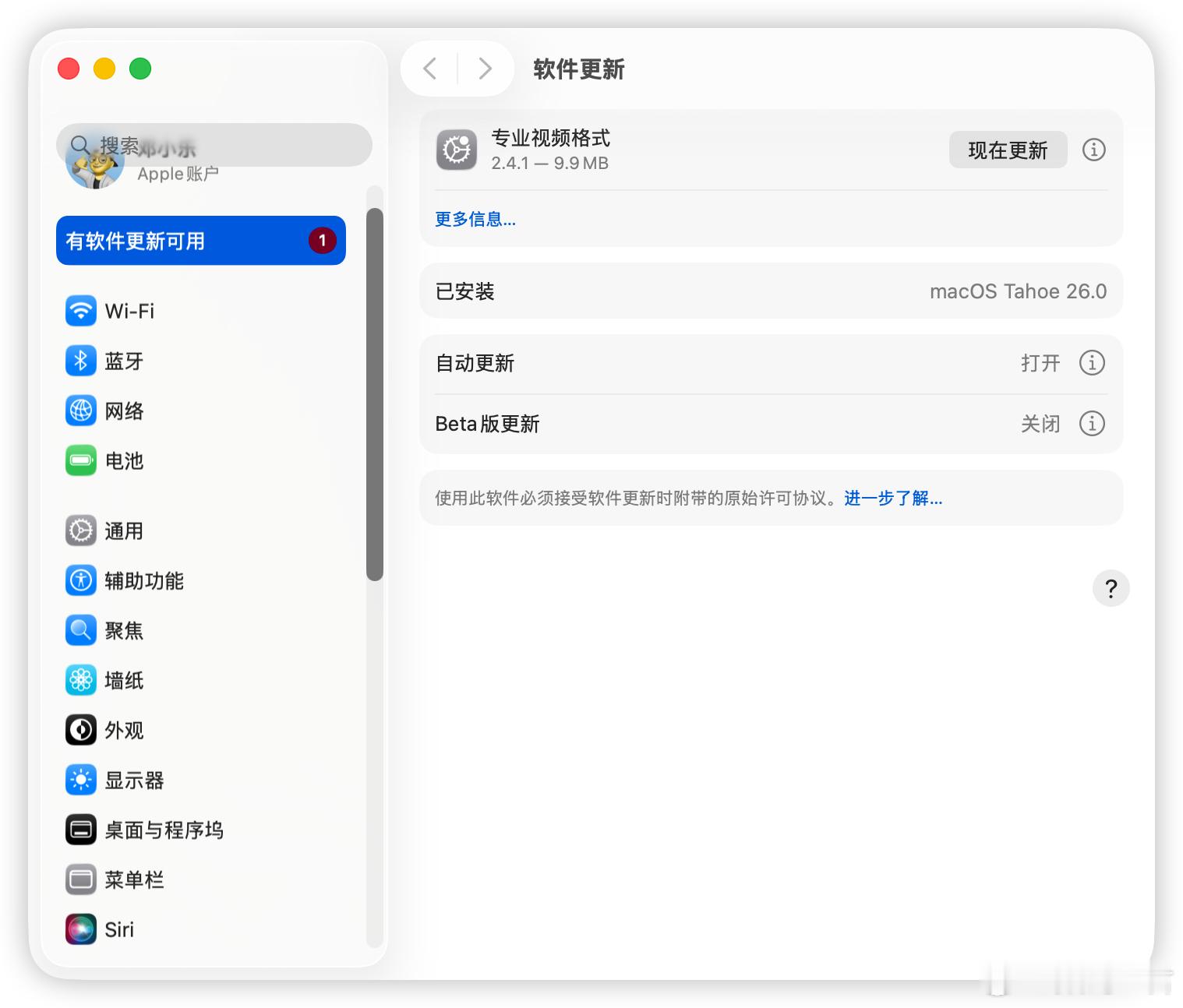
Task: Click the 网络 label
Action: click(x=125, y=411)
